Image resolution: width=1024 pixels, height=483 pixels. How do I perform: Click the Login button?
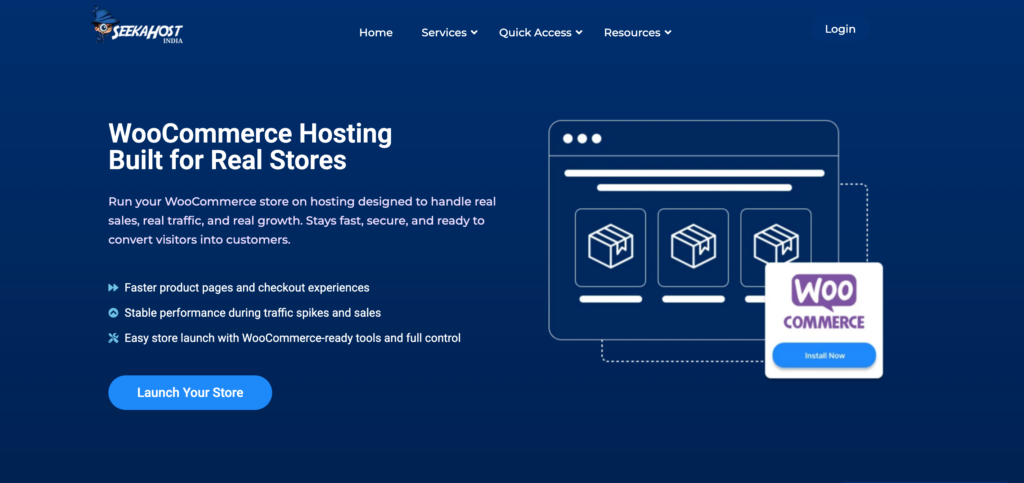click(840, 29)
